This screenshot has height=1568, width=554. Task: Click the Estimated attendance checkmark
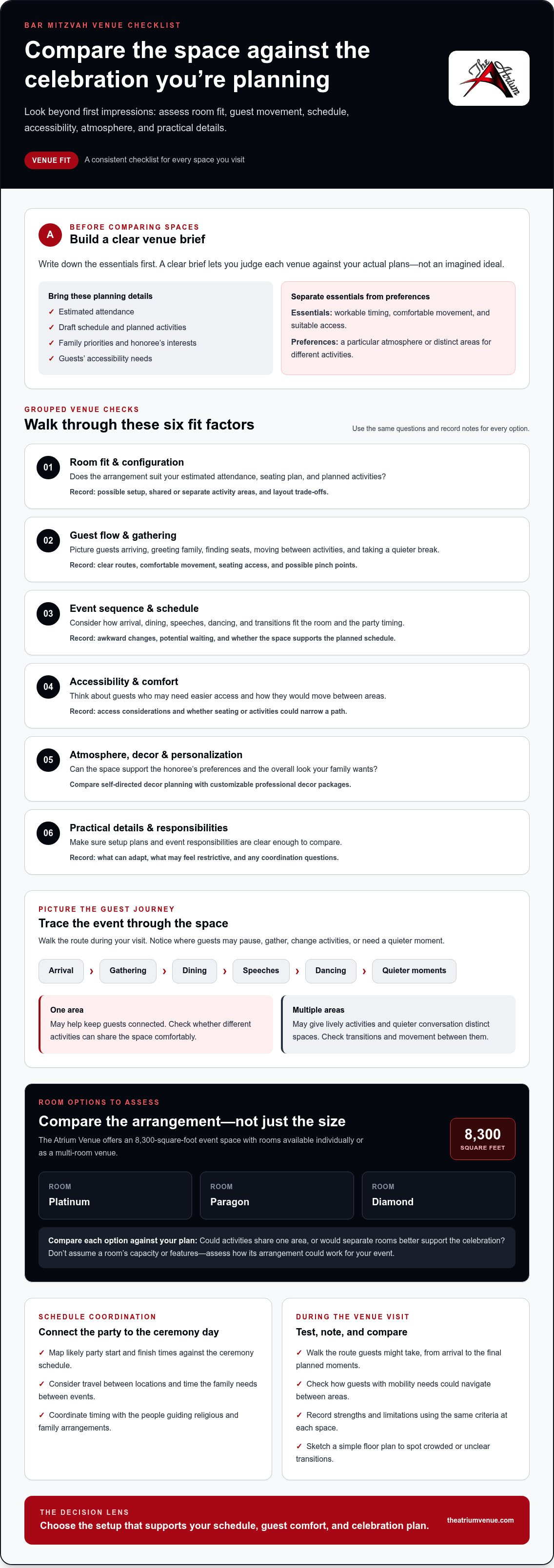51,312
